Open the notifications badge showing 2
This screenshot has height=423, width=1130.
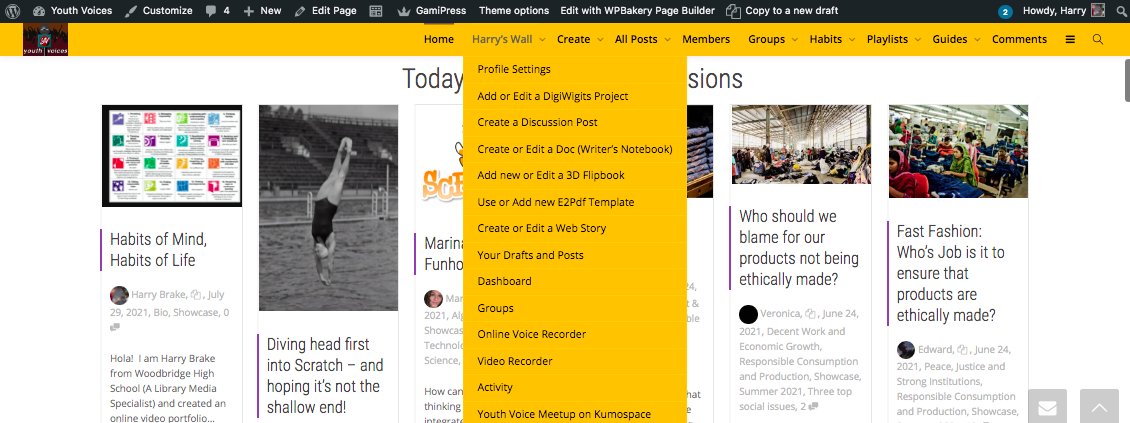[x=1005, y=12]
